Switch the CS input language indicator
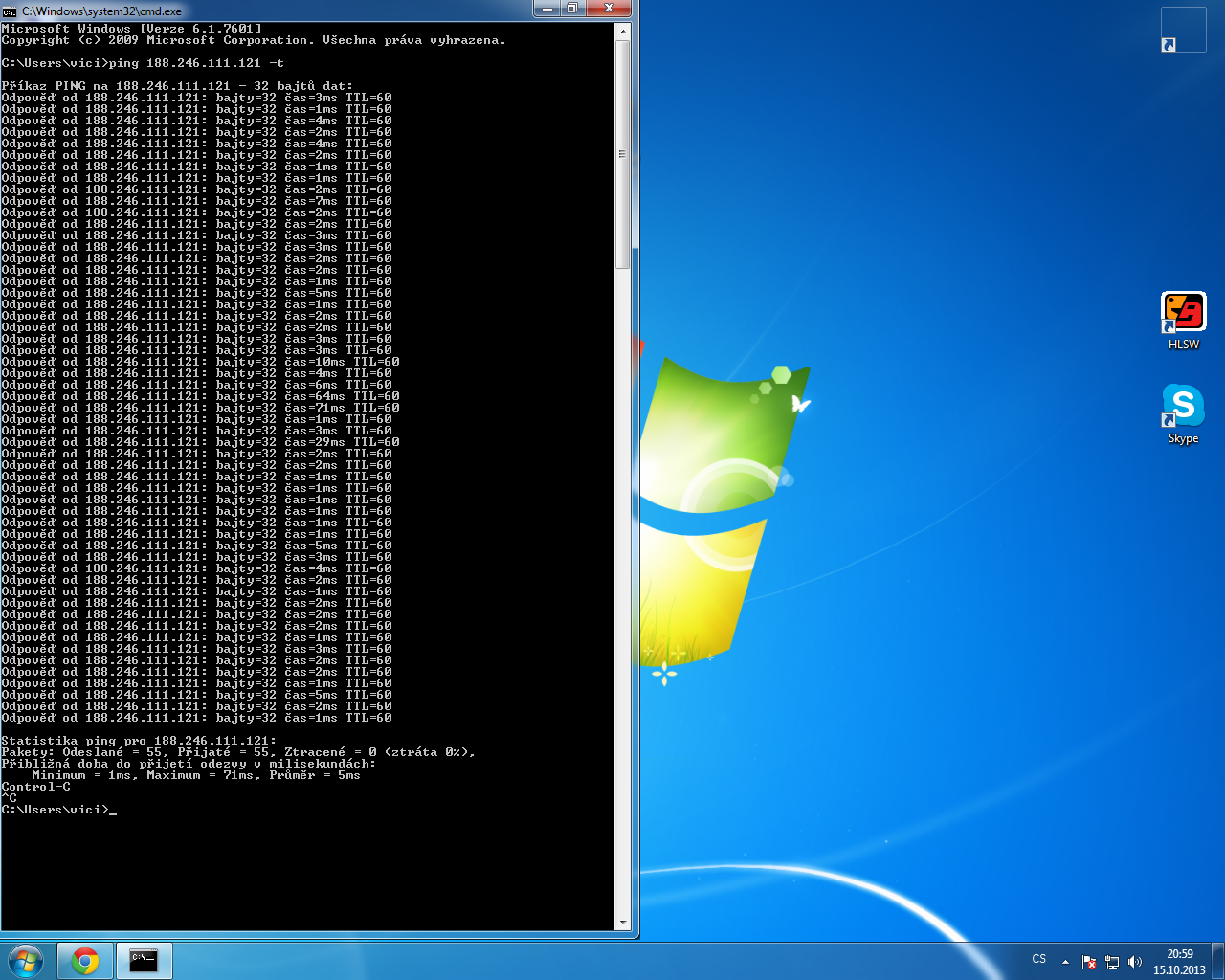The width and height of the screenshot is (1225, 980). click(x=1039, y=959)
